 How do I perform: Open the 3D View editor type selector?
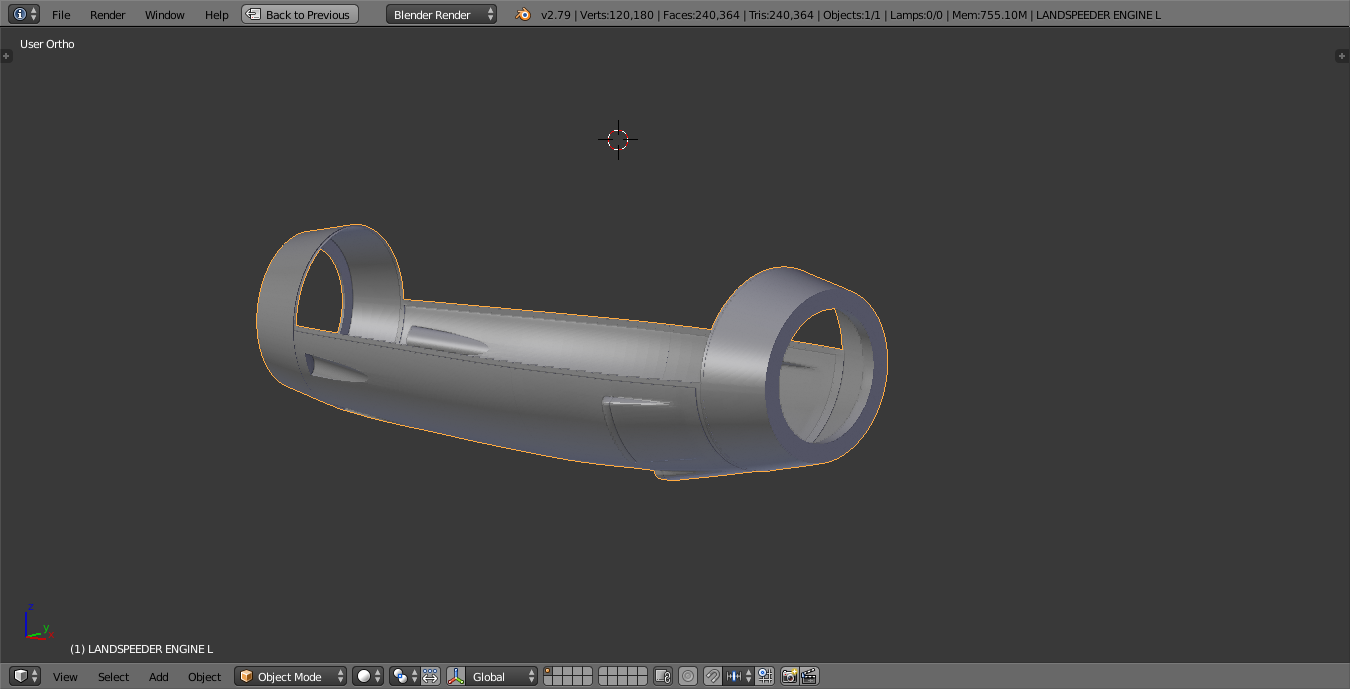click(25, 676)
